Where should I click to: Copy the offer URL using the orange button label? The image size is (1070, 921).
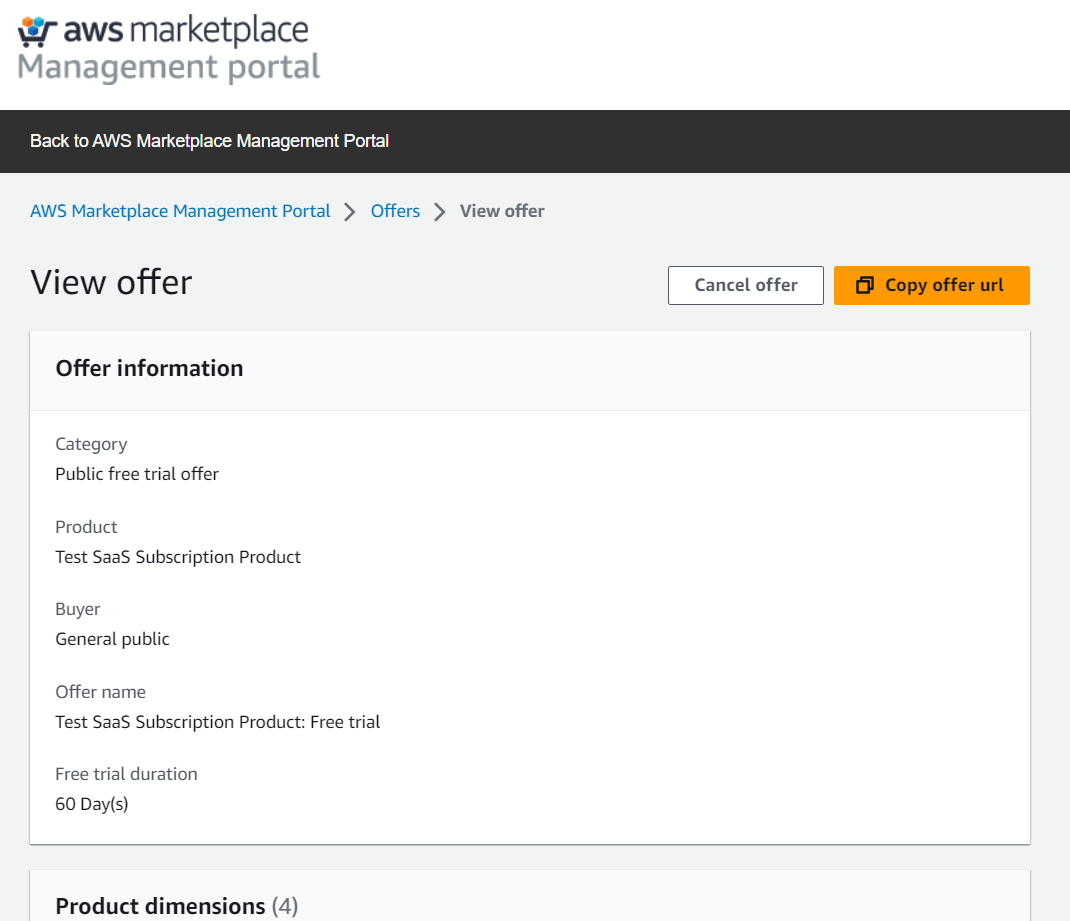click(944, 285)
